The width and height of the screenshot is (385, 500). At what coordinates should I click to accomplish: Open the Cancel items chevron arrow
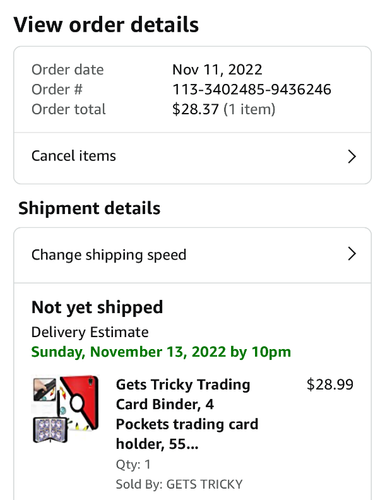(352, 156)
